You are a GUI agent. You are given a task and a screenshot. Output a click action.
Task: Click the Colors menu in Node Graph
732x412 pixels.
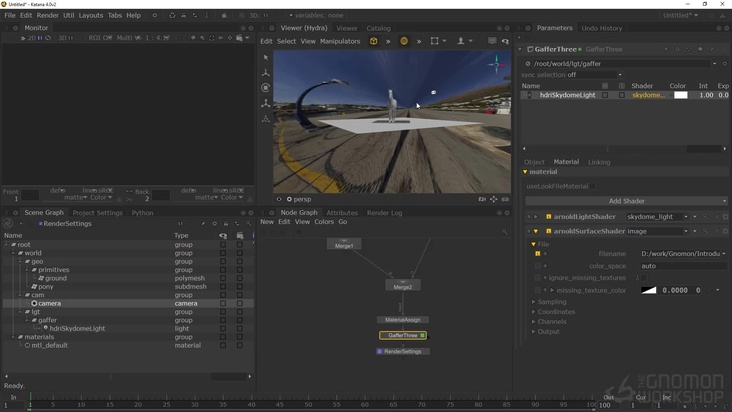click(x=324, y=222)
